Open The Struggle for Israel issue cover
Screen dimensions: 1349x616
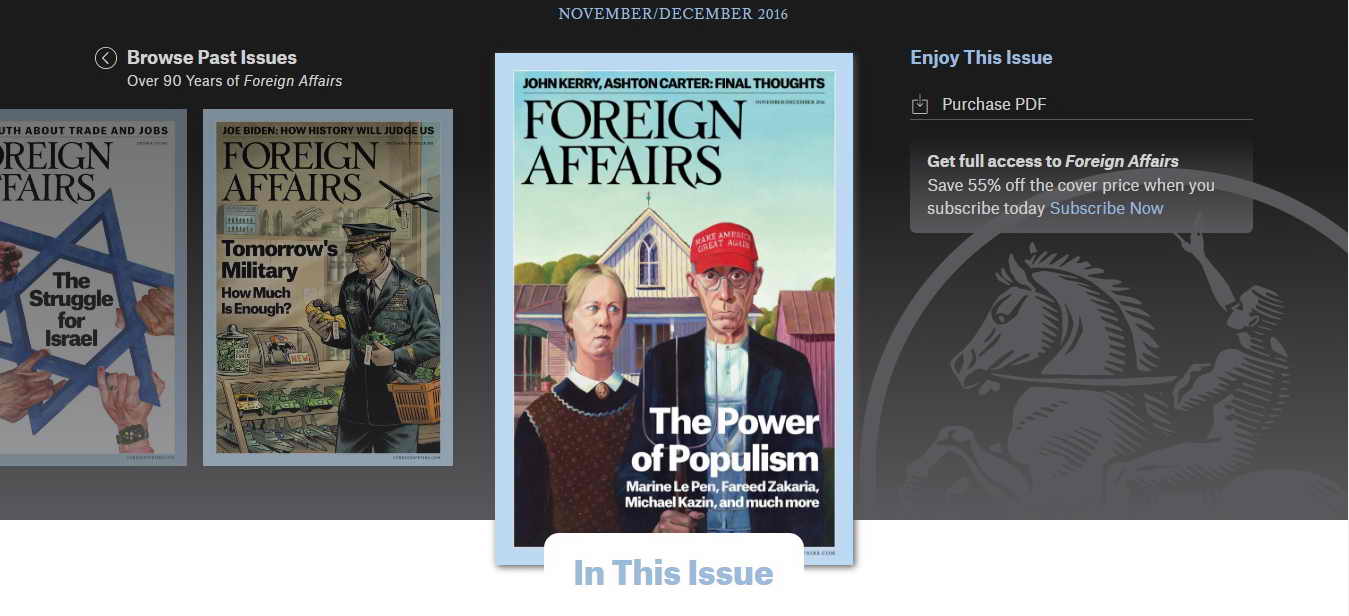pyautogui.click(x=93, y=287)
